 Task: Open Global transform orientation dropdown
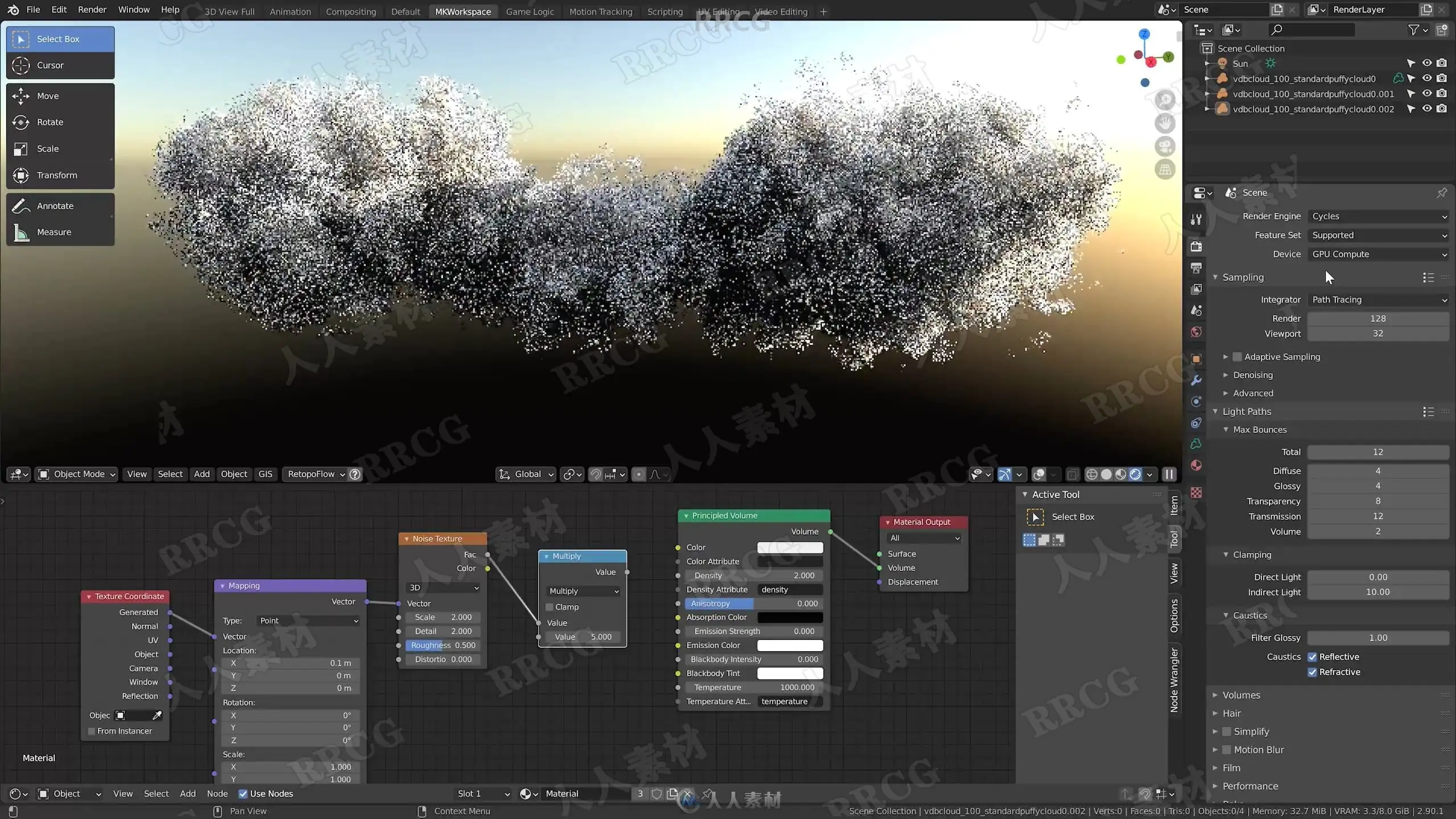(526, 474)
